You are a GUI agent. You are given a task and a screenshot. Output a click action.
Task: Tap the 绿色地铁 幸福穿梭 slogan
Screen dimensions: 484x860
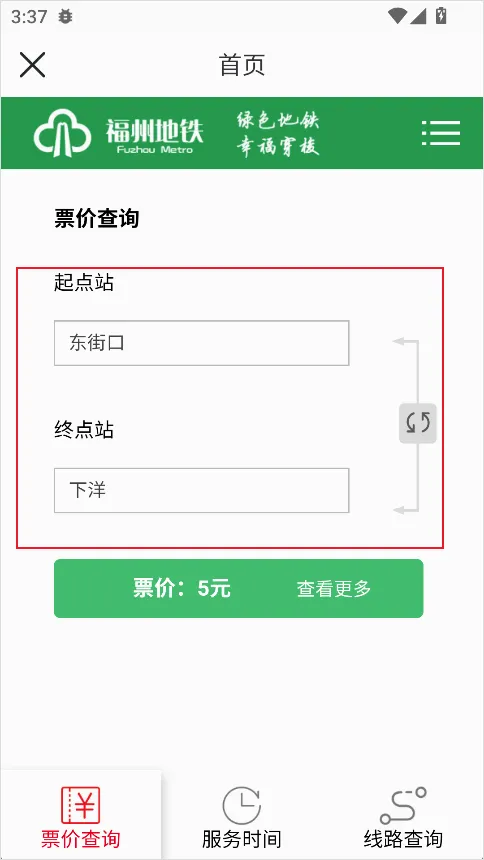click(278, 133)
